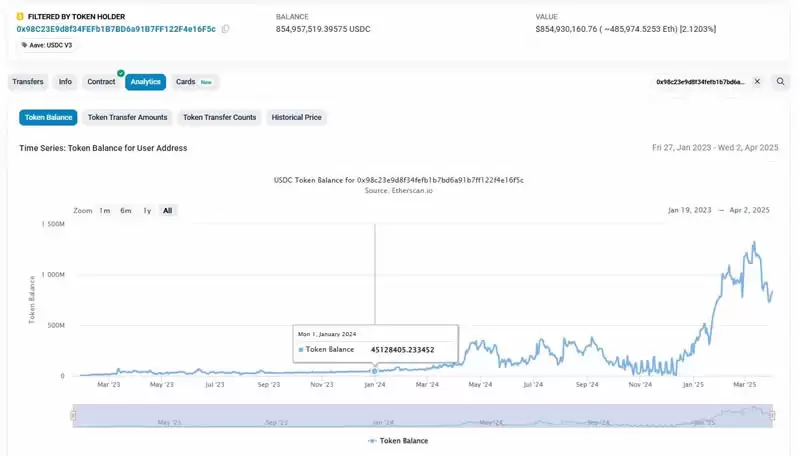Open the Contract tab
The width and height of the screenshot is (800, 456).
(x=101, y=82)
